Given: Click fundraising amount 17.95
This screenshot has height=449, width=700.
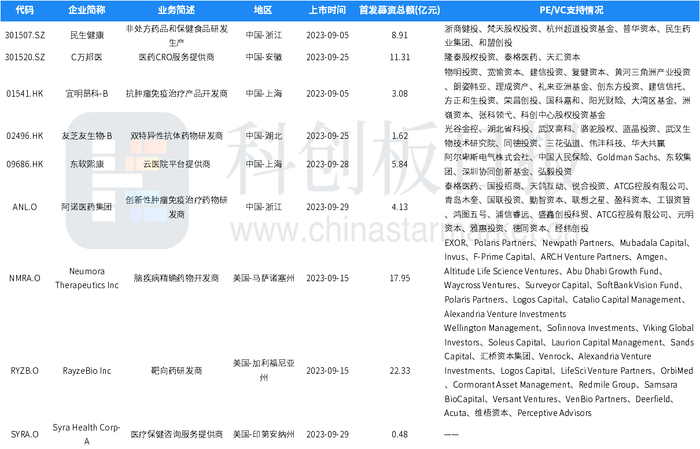Looking at the screenshot, I should (400, 278).
